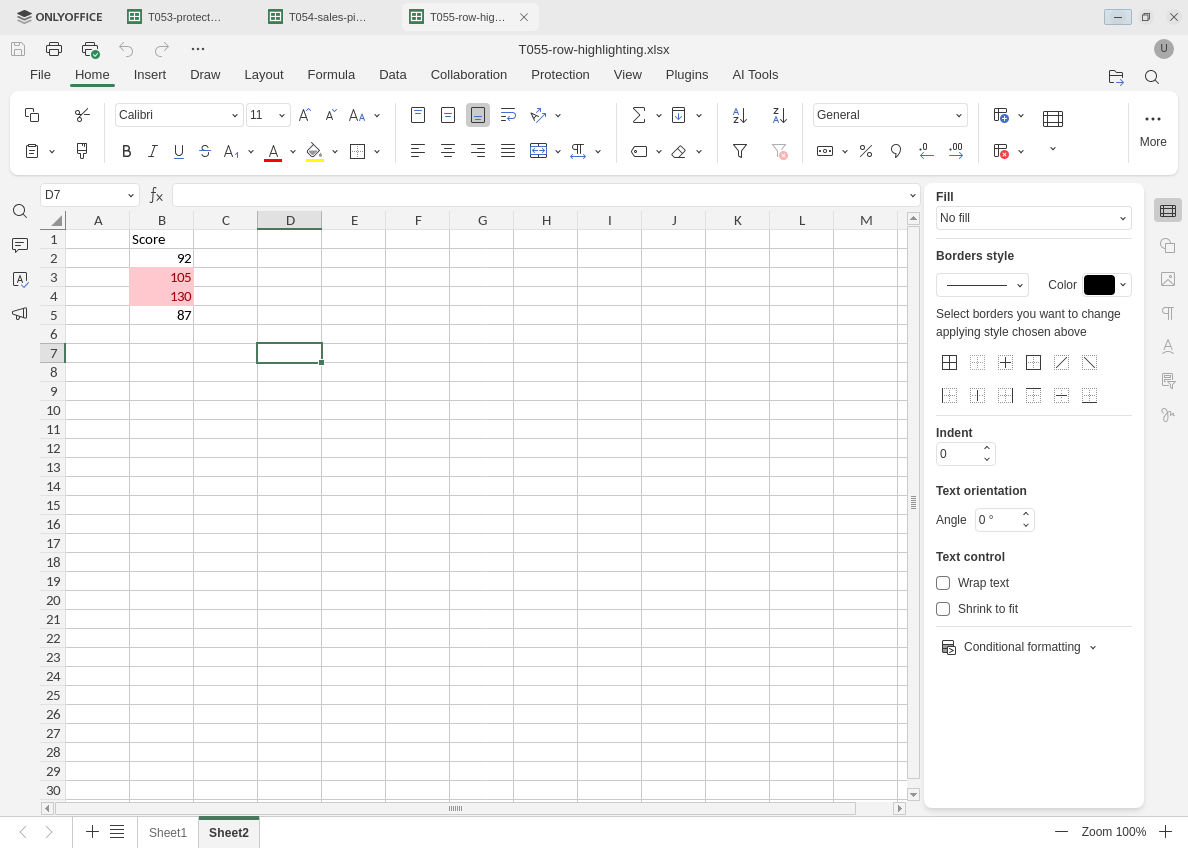Zoom in plus button
1188x848 pixels.
(1165, 831)
